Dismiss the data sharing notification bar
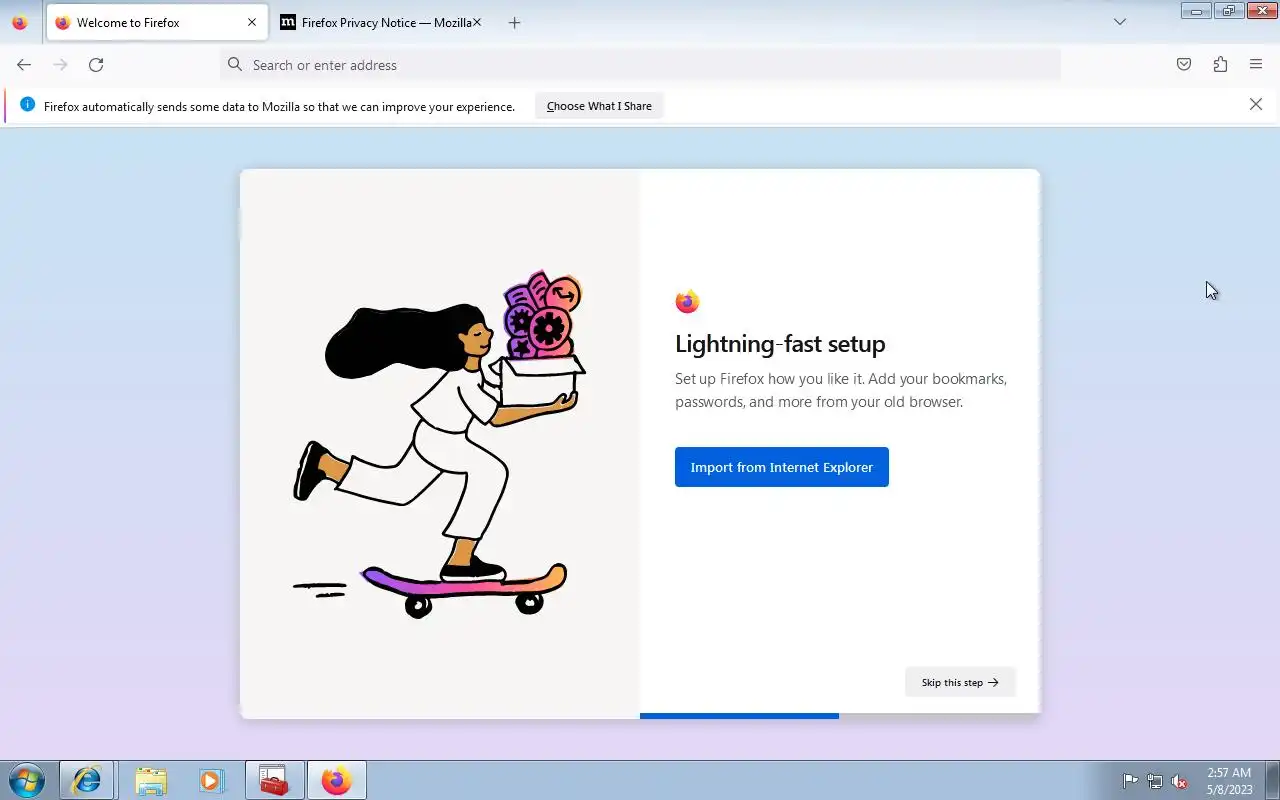Screen dimensions: 1280x800 point(1256,104)
